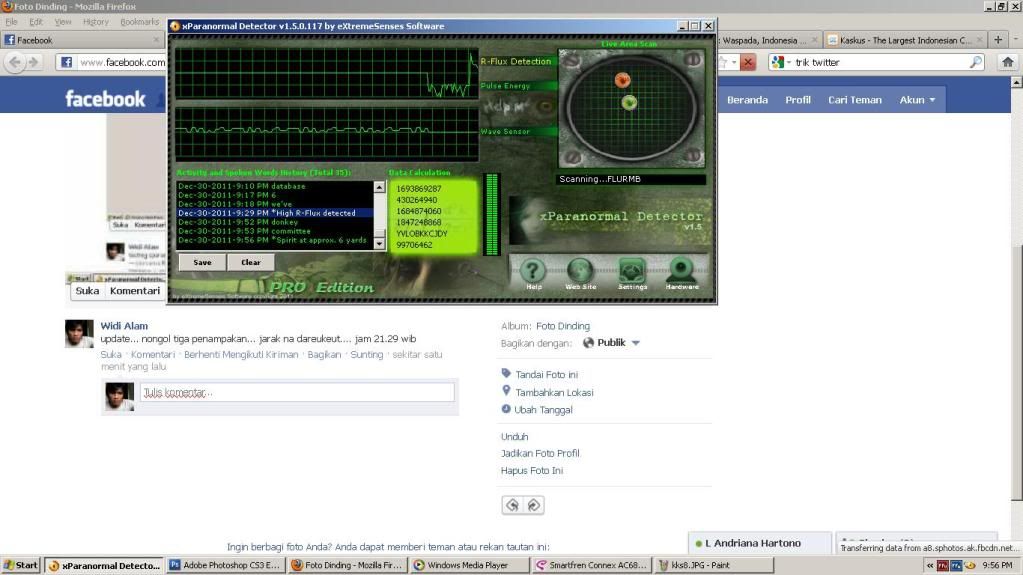Click the Cari Teman link
Viewport: 1023px width, 575px height.
pyautogui.click(x=855, y=100)
